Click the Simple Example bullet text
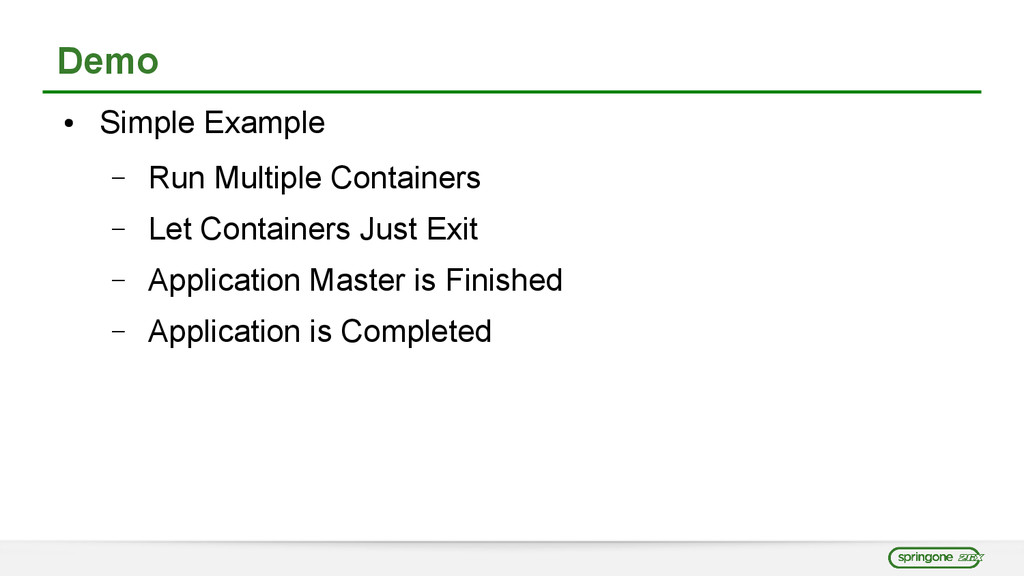This screenshot has height=576, width=1024. tap(212, 123)
